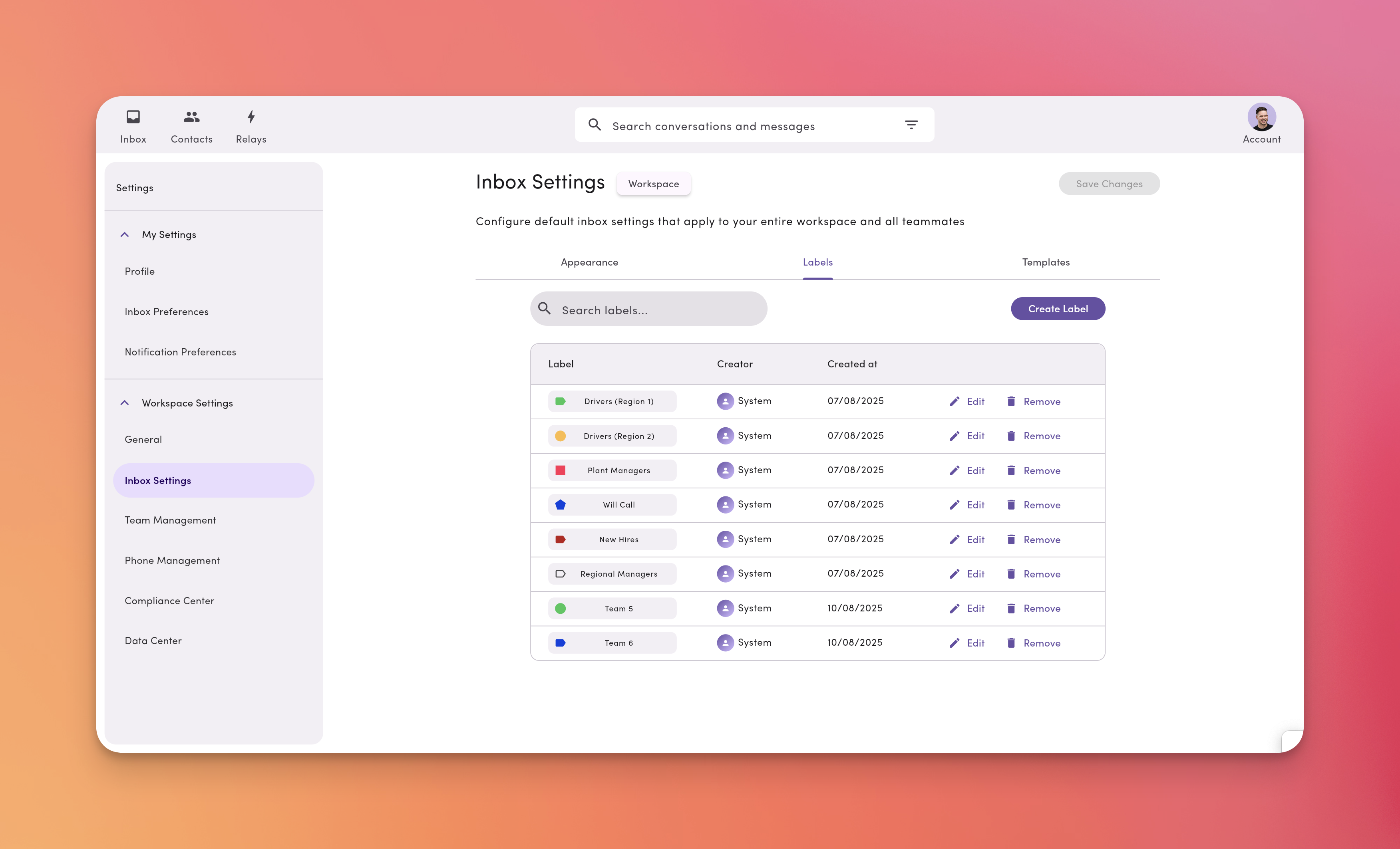Image resolution: width=1400 pixels, height=849 pixels.
Task: Open the Inbox from the top navigation
Action: [x=133, y=124]
